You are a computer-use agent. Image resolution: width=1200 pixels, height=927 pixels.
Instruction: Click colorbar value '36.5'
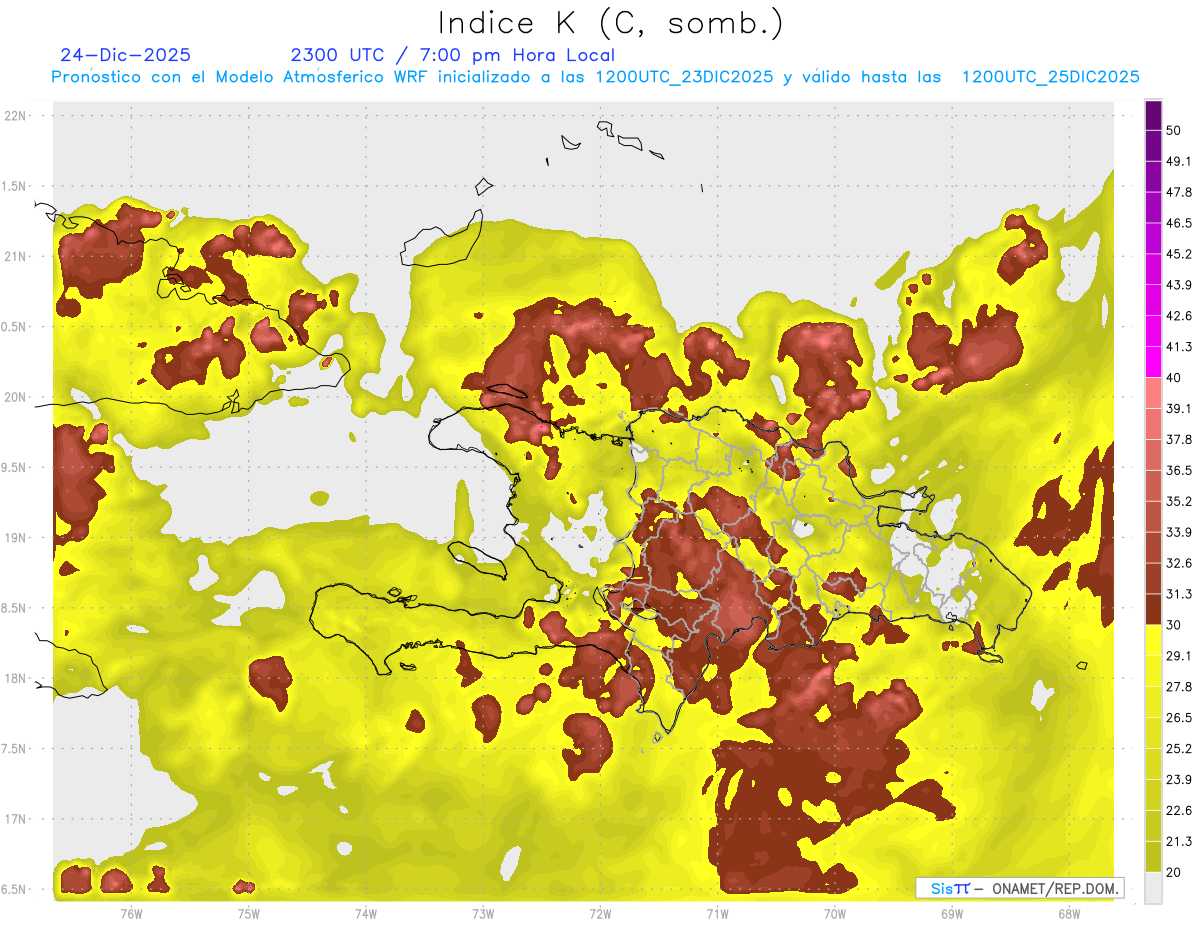tap(1178, 470)
